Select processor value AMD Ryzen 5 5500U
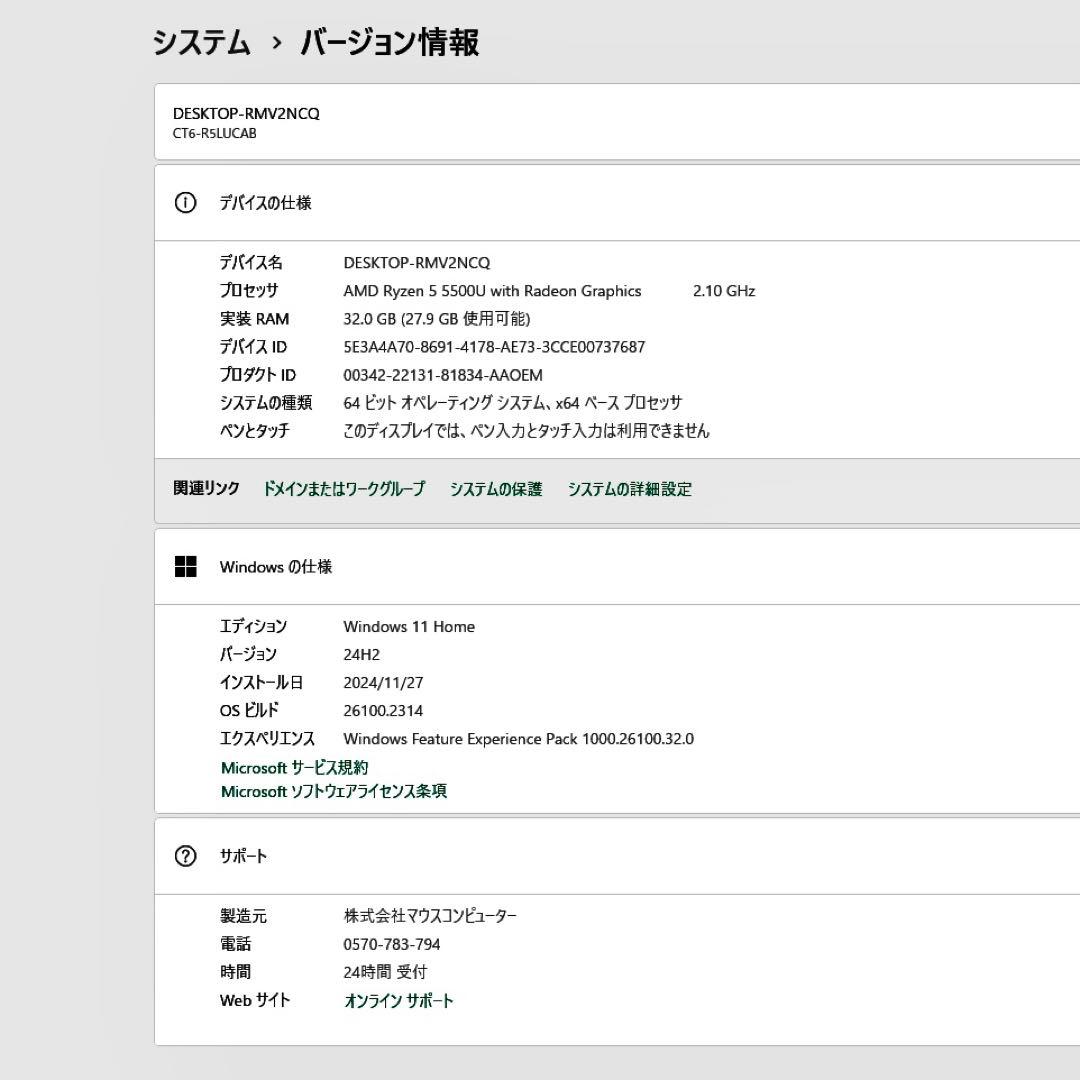 click(x=492, y=291)
